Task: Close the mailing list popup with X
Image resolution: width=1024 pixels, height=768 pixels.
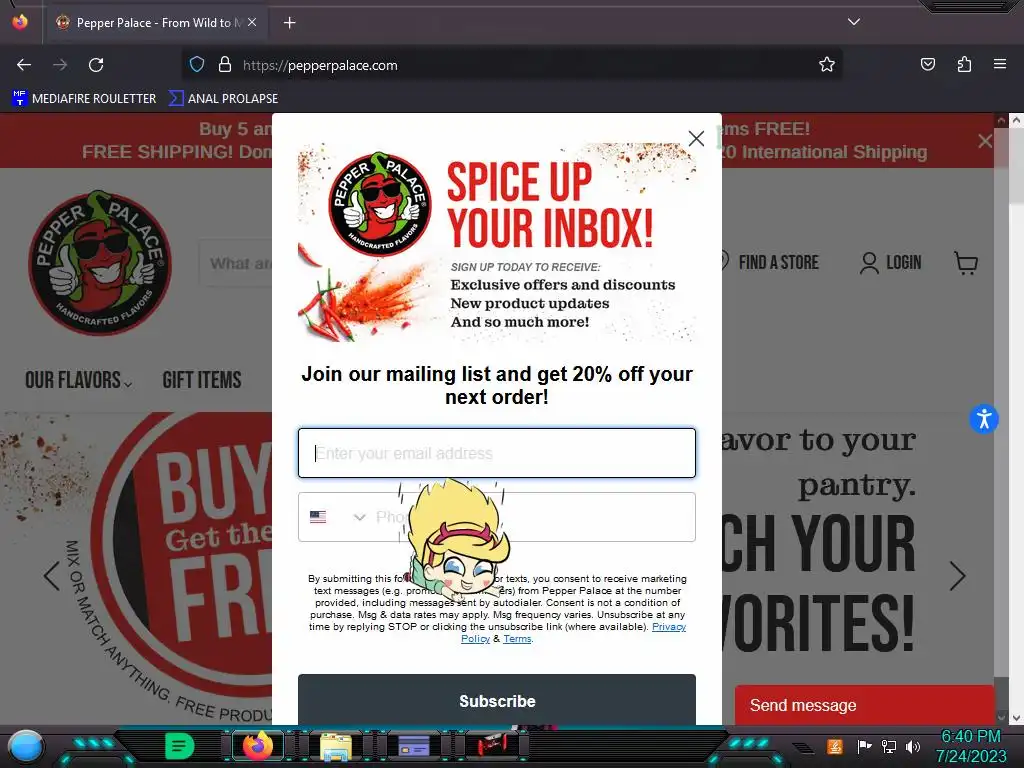Action: (696, 138)
